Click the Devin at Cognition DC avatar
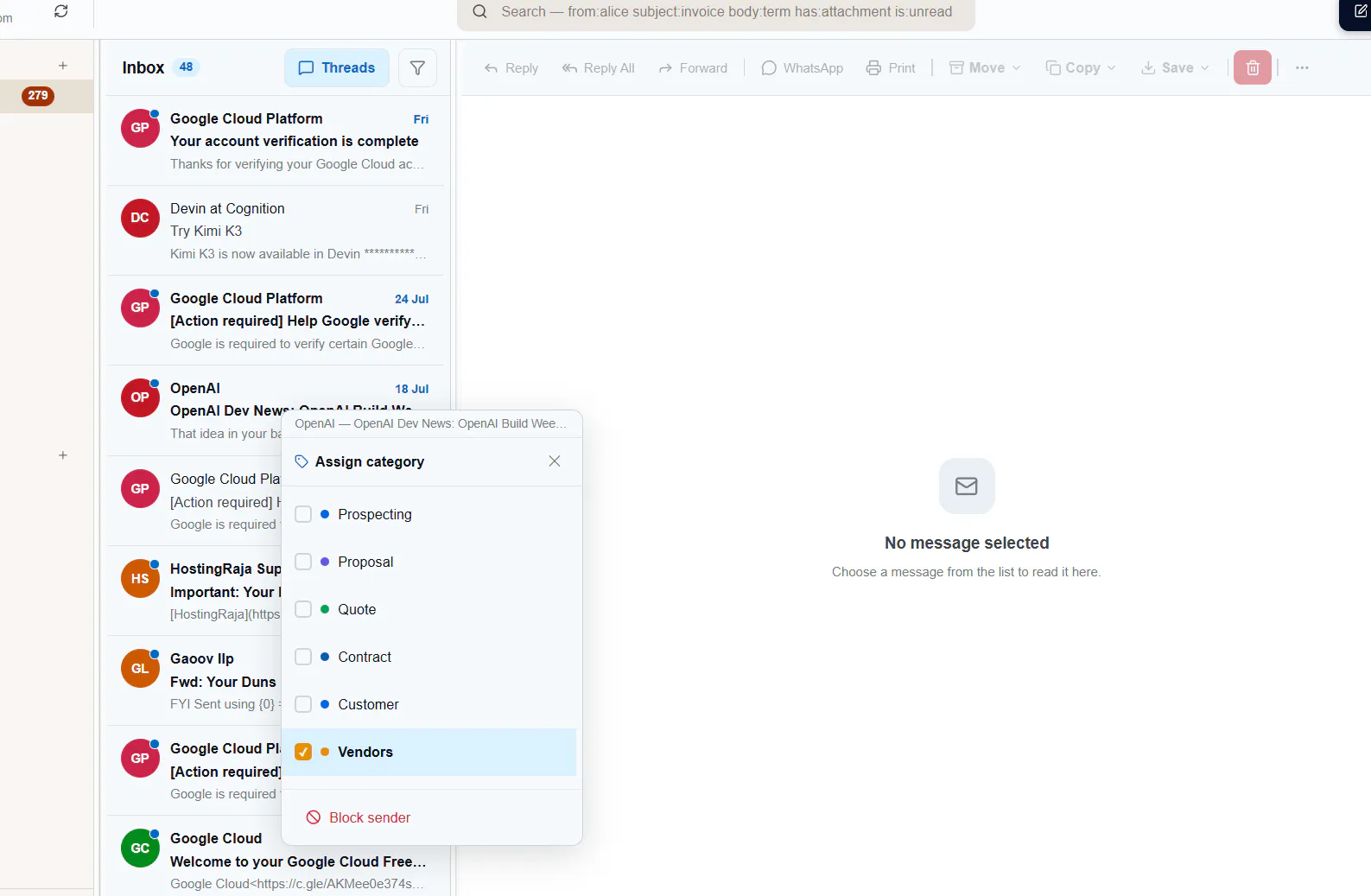 [x=140, y=218]
